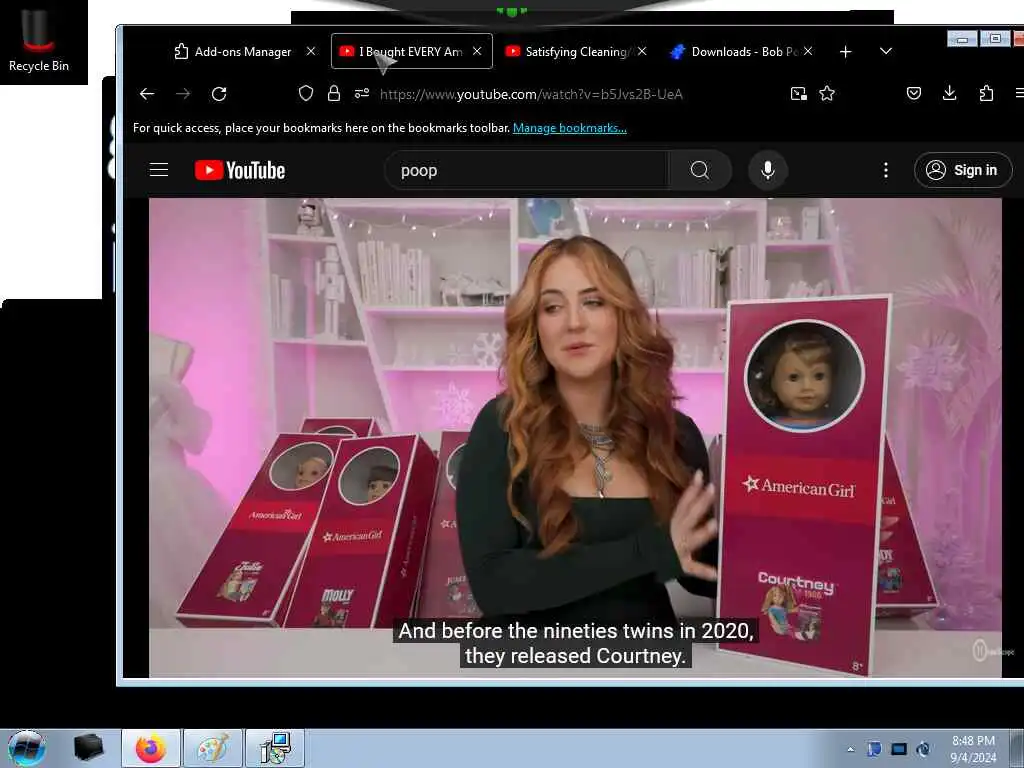
Task: Open the site permissions icon
Action: point(362,93)
